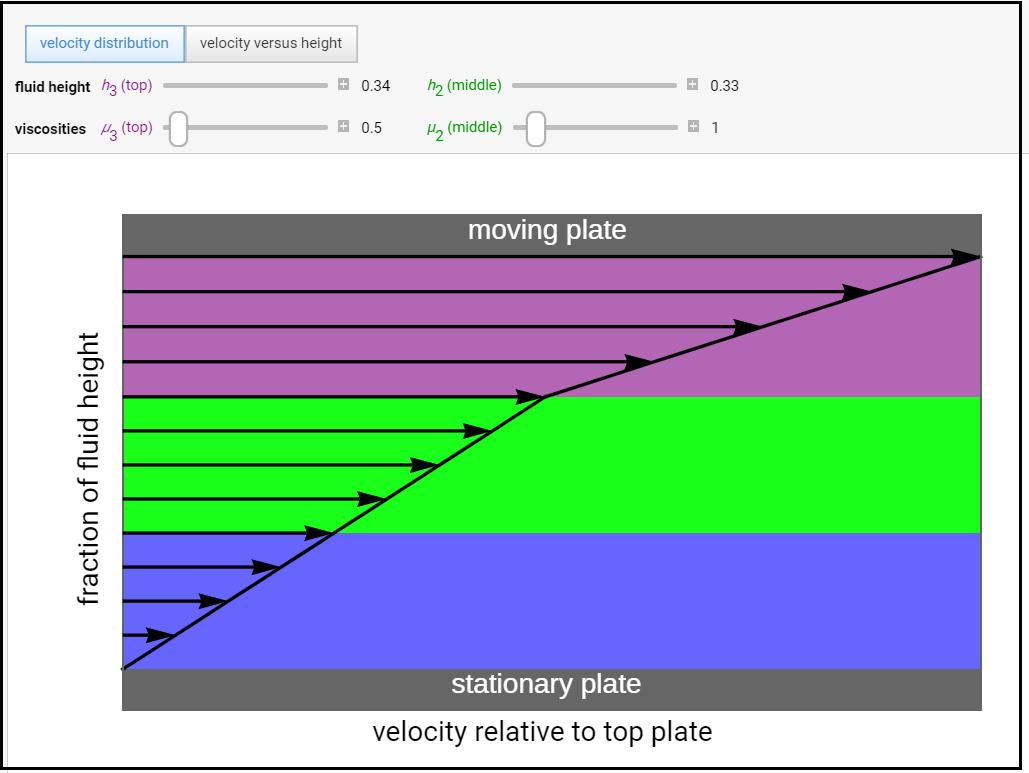Click the μ2 (middle) viscosity slider thumb
The image size is (1029, 773).
click(536, 128)
